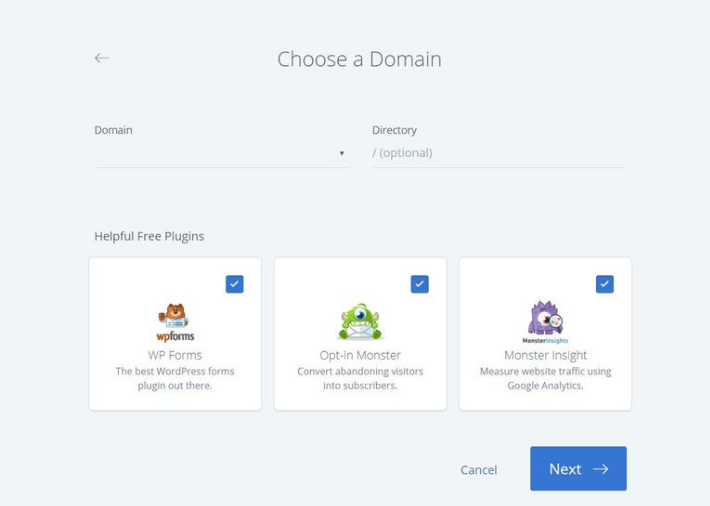Click the green Opt-in Monster logo
Image resolution: width=710 pixels, height=506 pixels.
coord(360,322)
